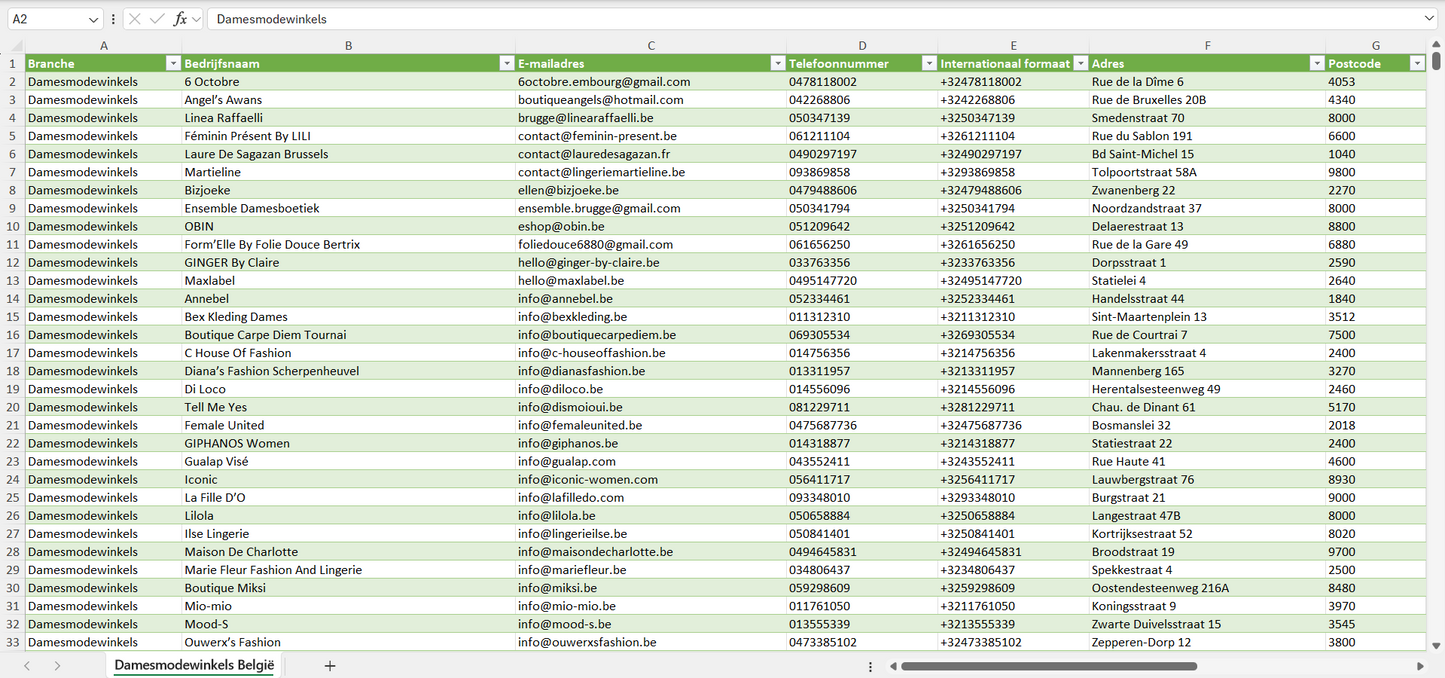This screenshot has height=678, width=1445.
Task: Click the horizontal scrollbar thumb
Action: click(1048, 666)
